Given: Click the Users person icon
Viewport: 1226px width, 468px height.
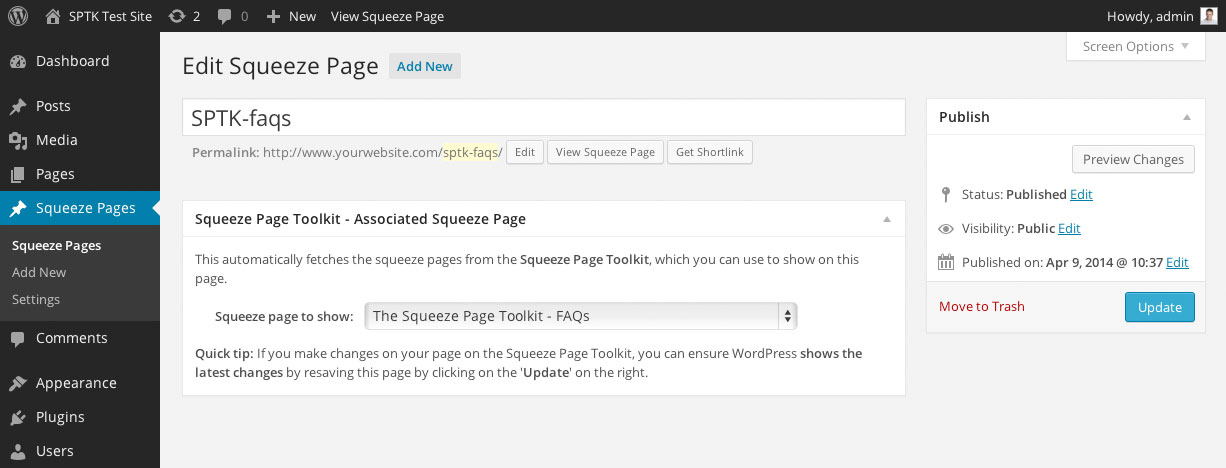Looking at the screenshot, I should tap(18, 451).
